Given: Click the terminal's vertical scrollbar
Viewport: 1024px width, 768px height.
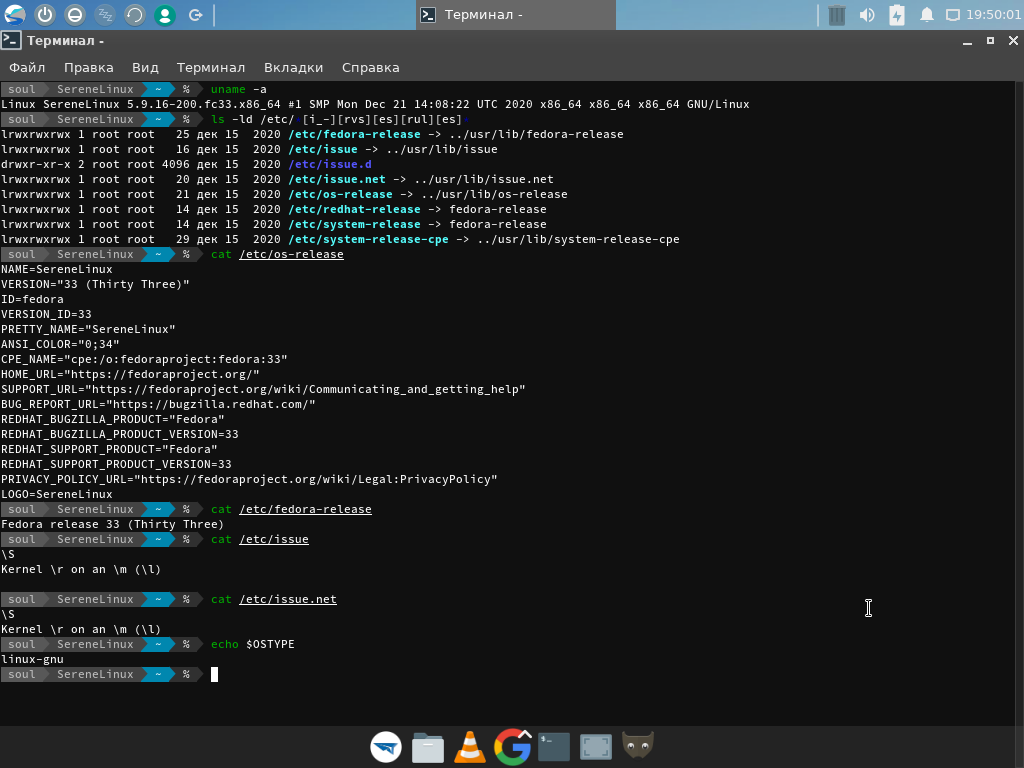Looking at the screenshot, I should pos(1019,403).
